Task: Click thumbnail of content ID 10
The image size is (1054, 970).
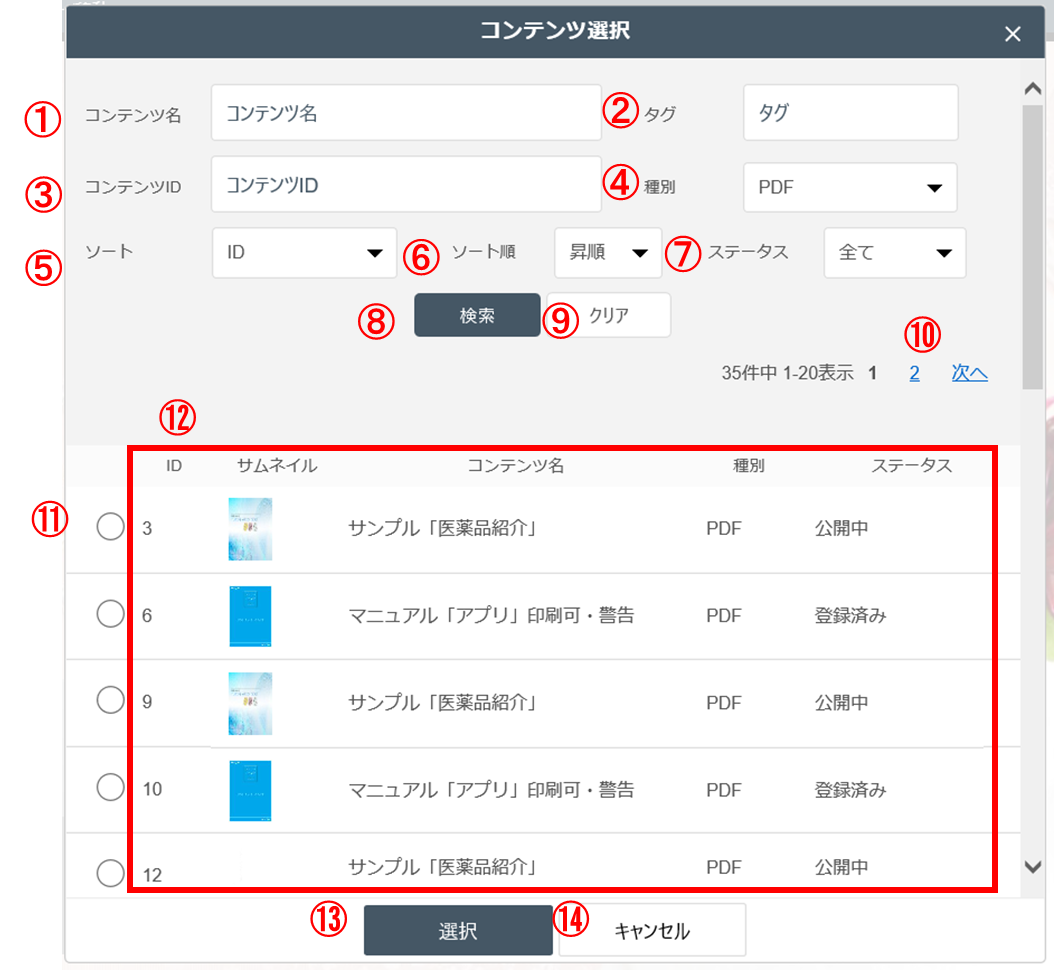Action: click(x=249, y=790)
